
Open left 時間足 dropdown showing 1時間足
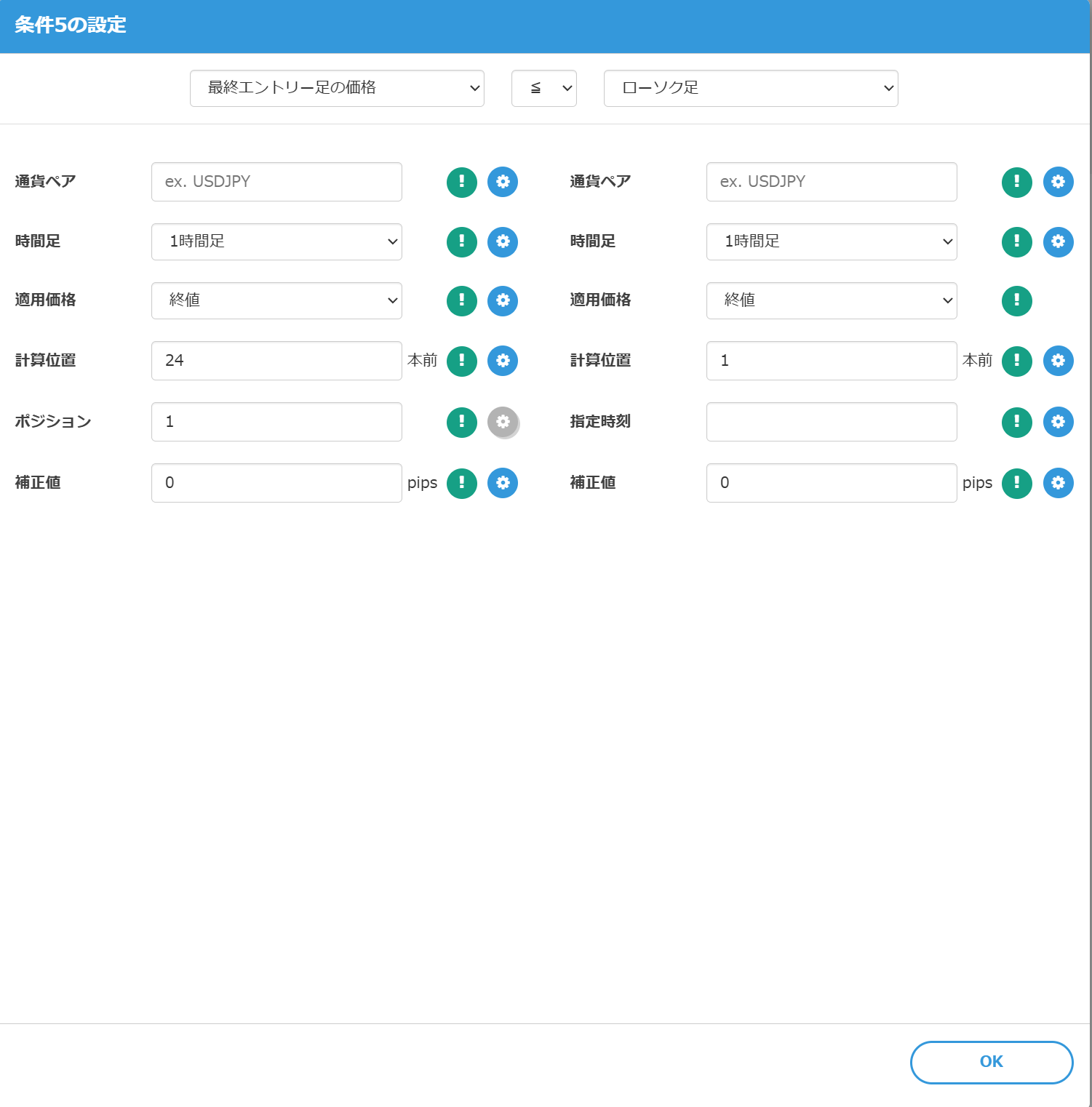[x=276, y=241]
